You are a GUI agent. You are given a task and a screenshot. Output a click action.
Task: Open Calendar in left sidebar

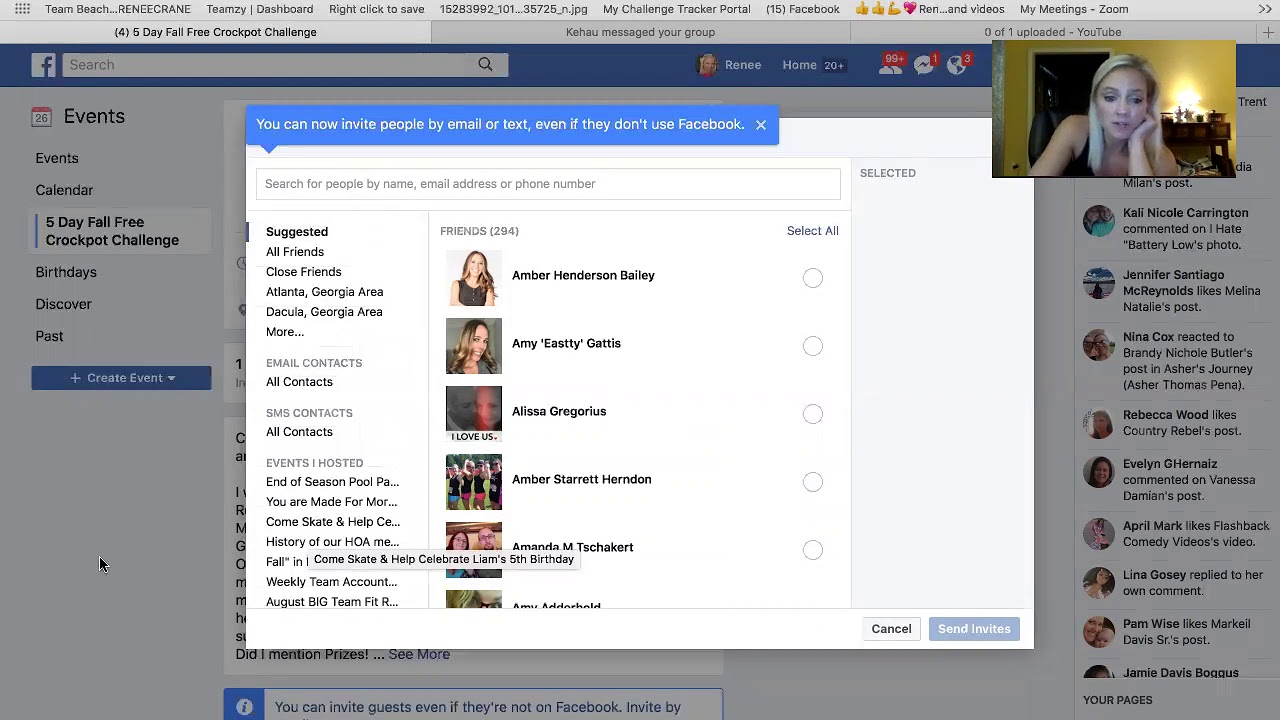coord(64,190)
